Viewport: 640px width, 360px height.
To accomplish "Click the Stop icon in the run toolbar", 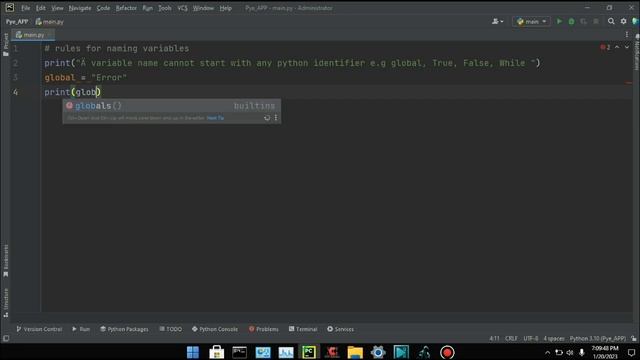I will (596, 21).
